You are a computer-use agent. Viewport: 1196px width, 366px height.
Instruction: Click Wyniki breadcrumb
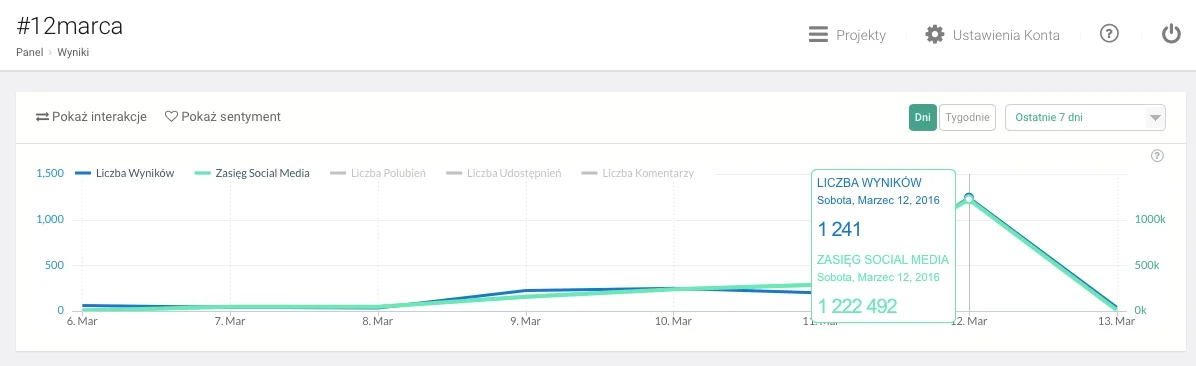[73, 53]
